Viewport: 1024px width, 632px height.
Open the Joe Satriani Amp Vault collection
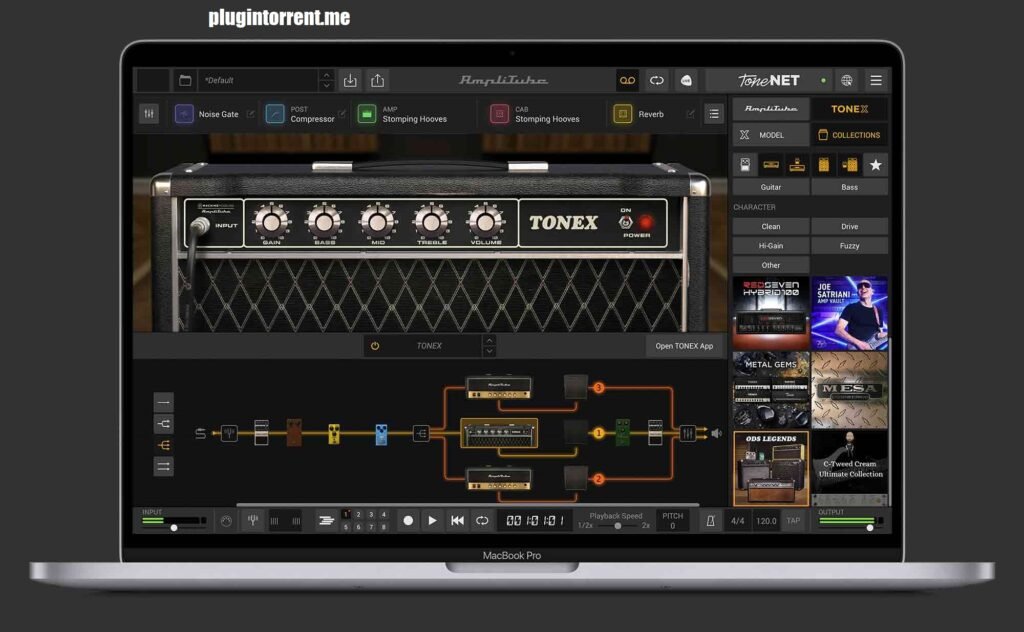[x=849, y=313]
